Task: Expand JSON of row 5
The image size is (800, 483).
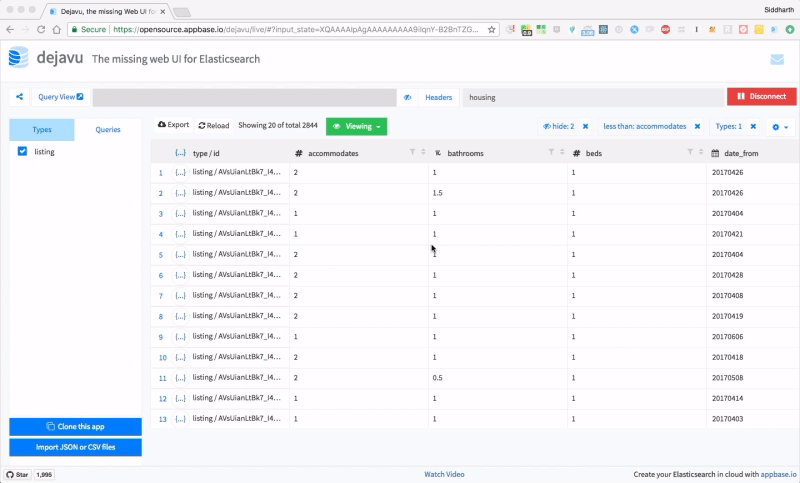Action: tap(180, 255)
